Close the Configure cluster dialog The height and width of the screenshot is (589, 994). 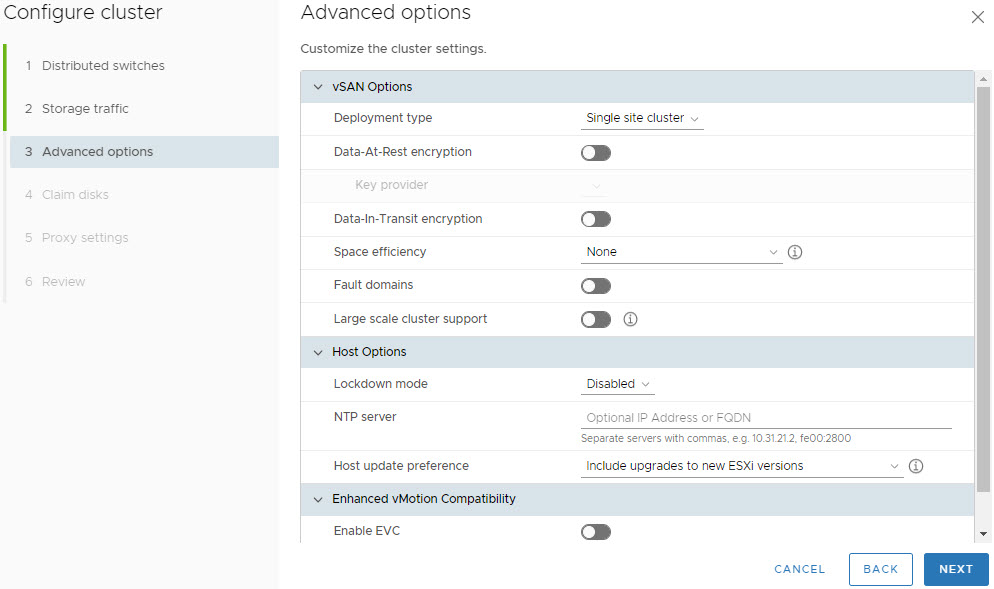977,17
